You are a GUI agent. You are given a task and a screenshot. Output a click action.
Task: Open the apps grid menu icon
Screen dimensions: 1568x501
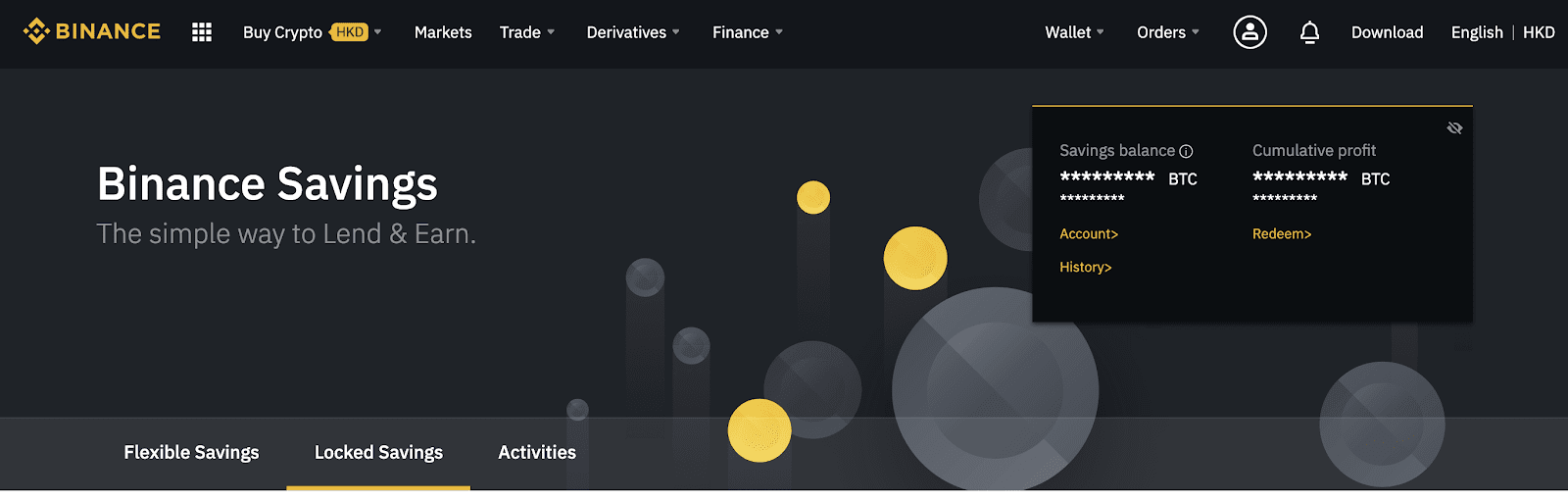[x=202, y=32]
